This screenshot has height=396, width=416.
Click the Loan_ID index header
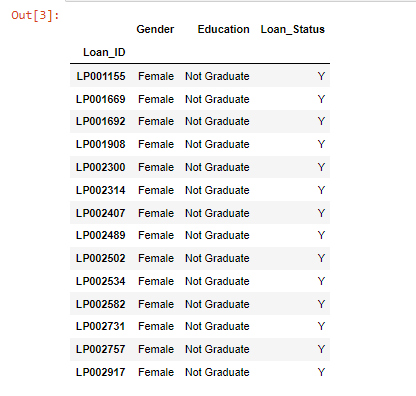coord(104,52)
